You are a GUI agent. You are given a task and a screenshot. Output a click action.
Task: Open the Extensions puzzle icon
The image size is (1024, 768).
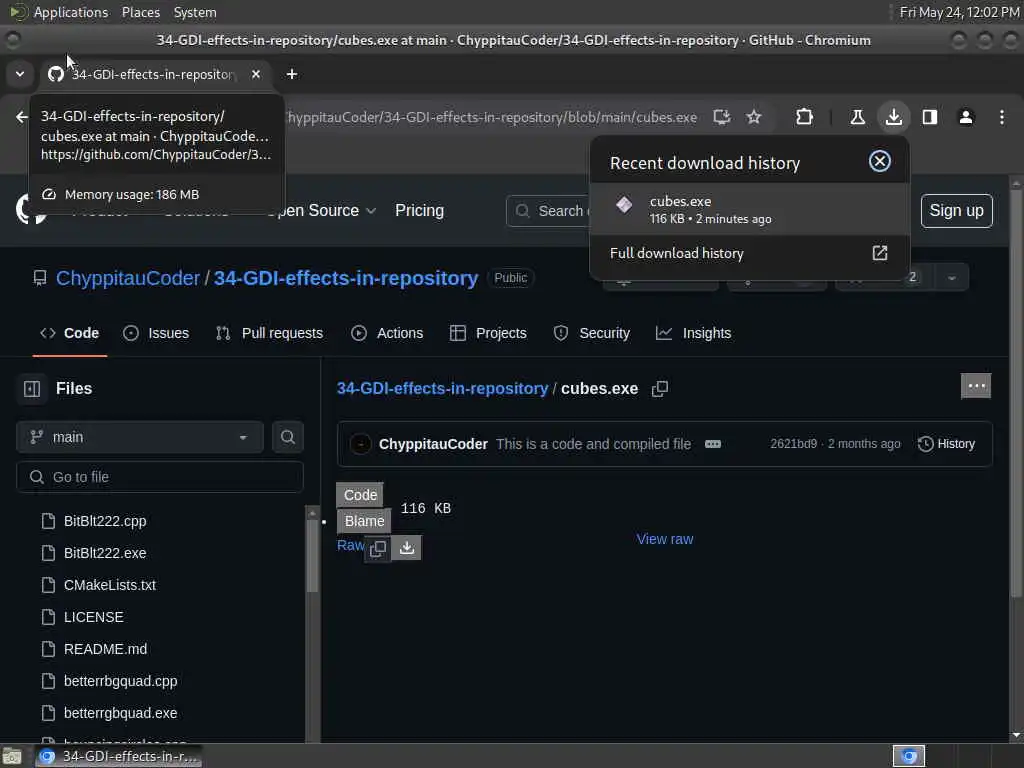click(x=805, y=118)
